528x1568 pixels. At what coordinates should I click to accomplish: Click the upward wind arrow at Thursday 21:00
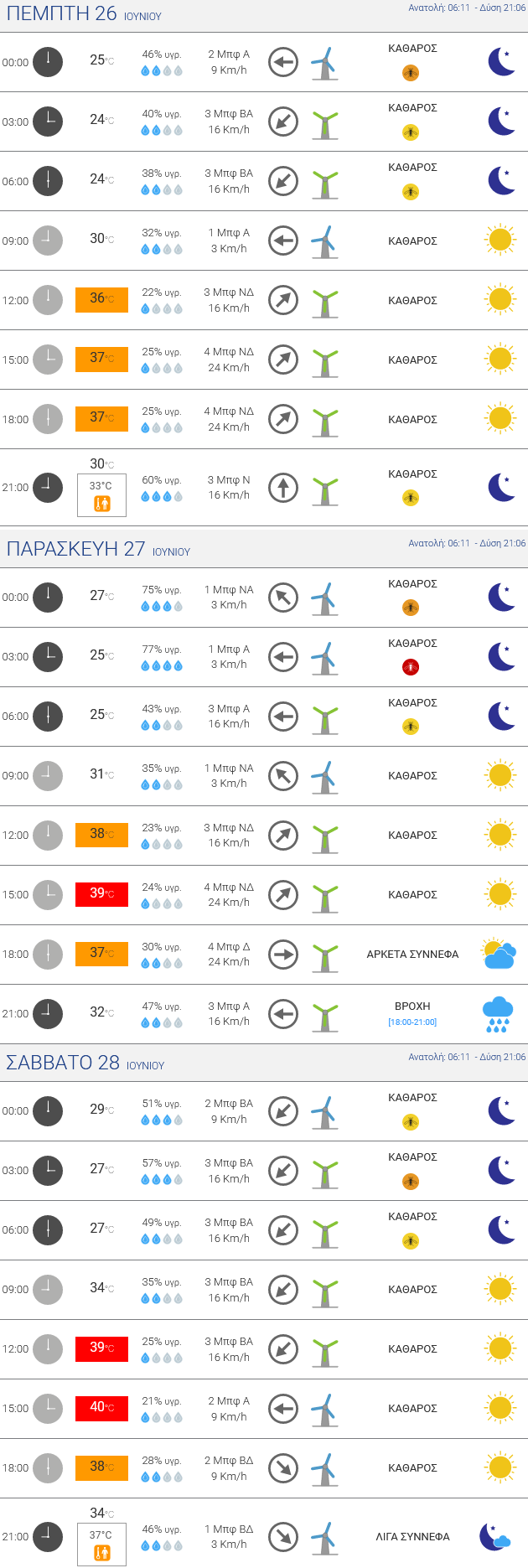point(283,487)
